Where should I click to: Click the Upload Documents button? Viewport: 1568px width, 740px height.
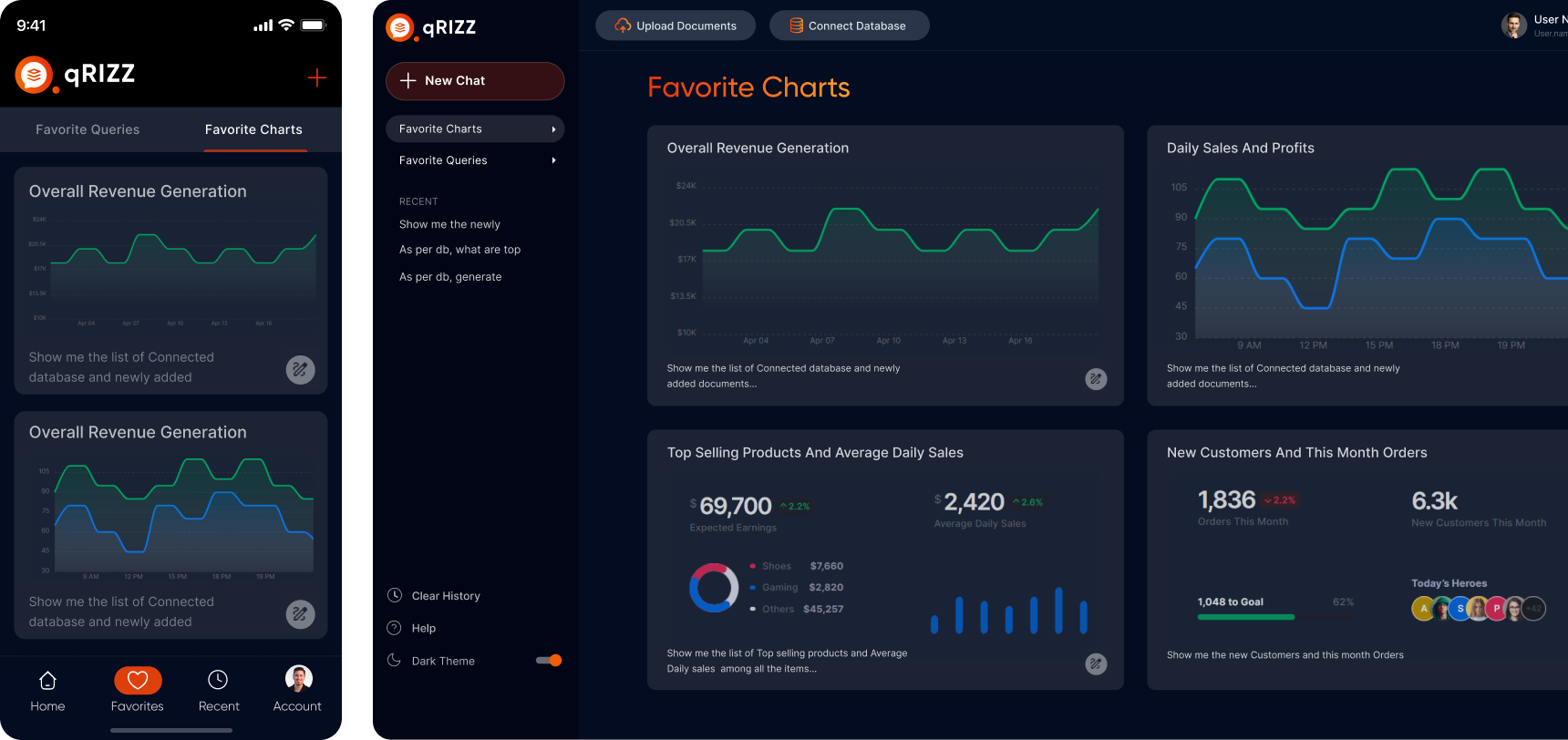coord(676,26)
